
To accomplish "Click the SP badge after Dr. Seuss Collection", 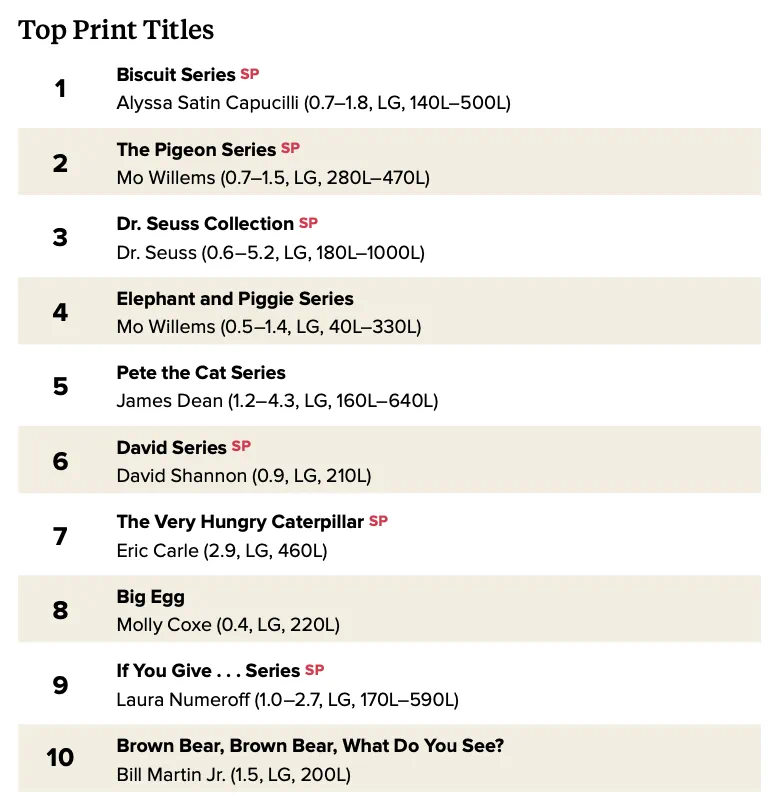I will 308,223.
